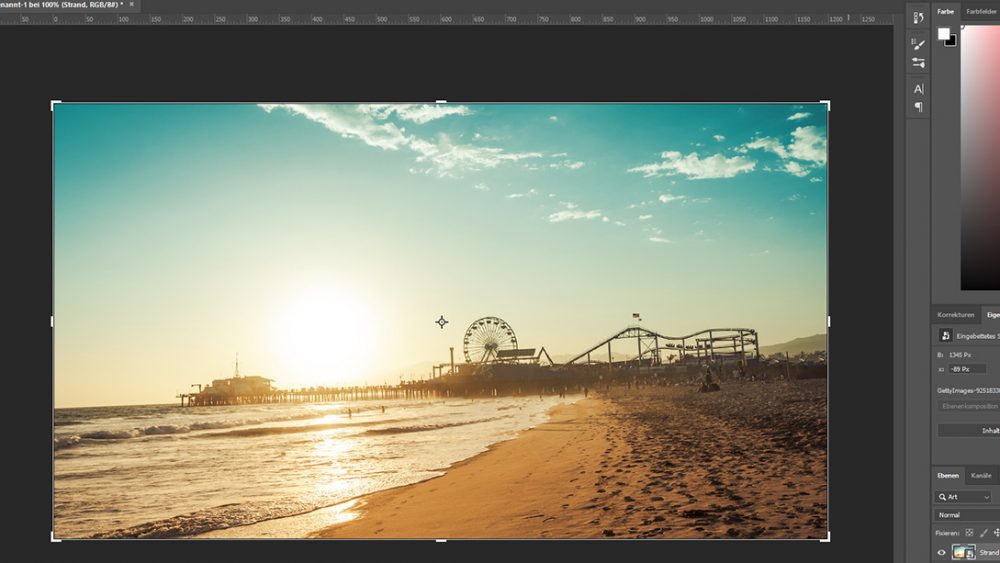Pick a color in the red color field

coord(980,157)
